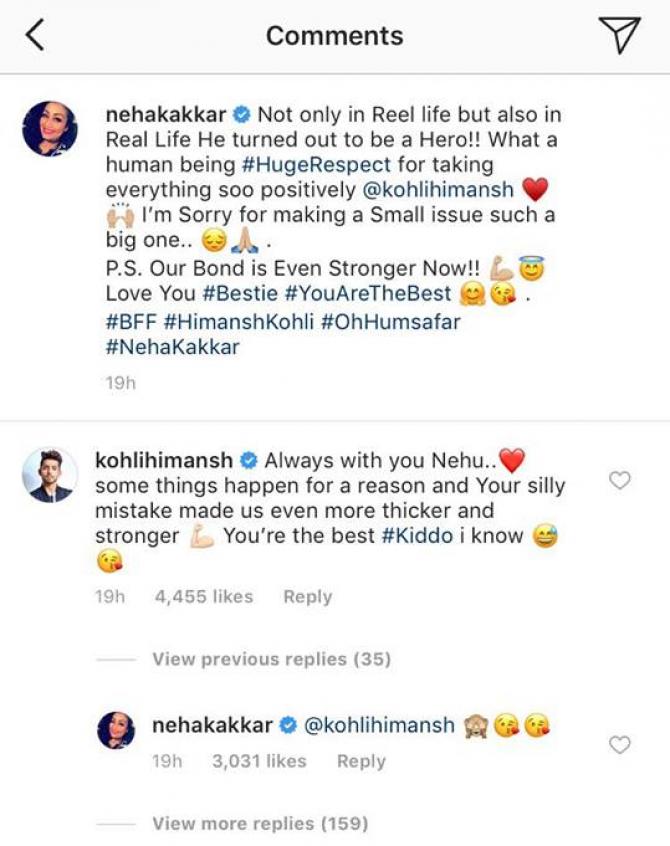Open nehakakkar's avatar on the reply
Viewport: 670px width, 846px height.
coord(116,731)
